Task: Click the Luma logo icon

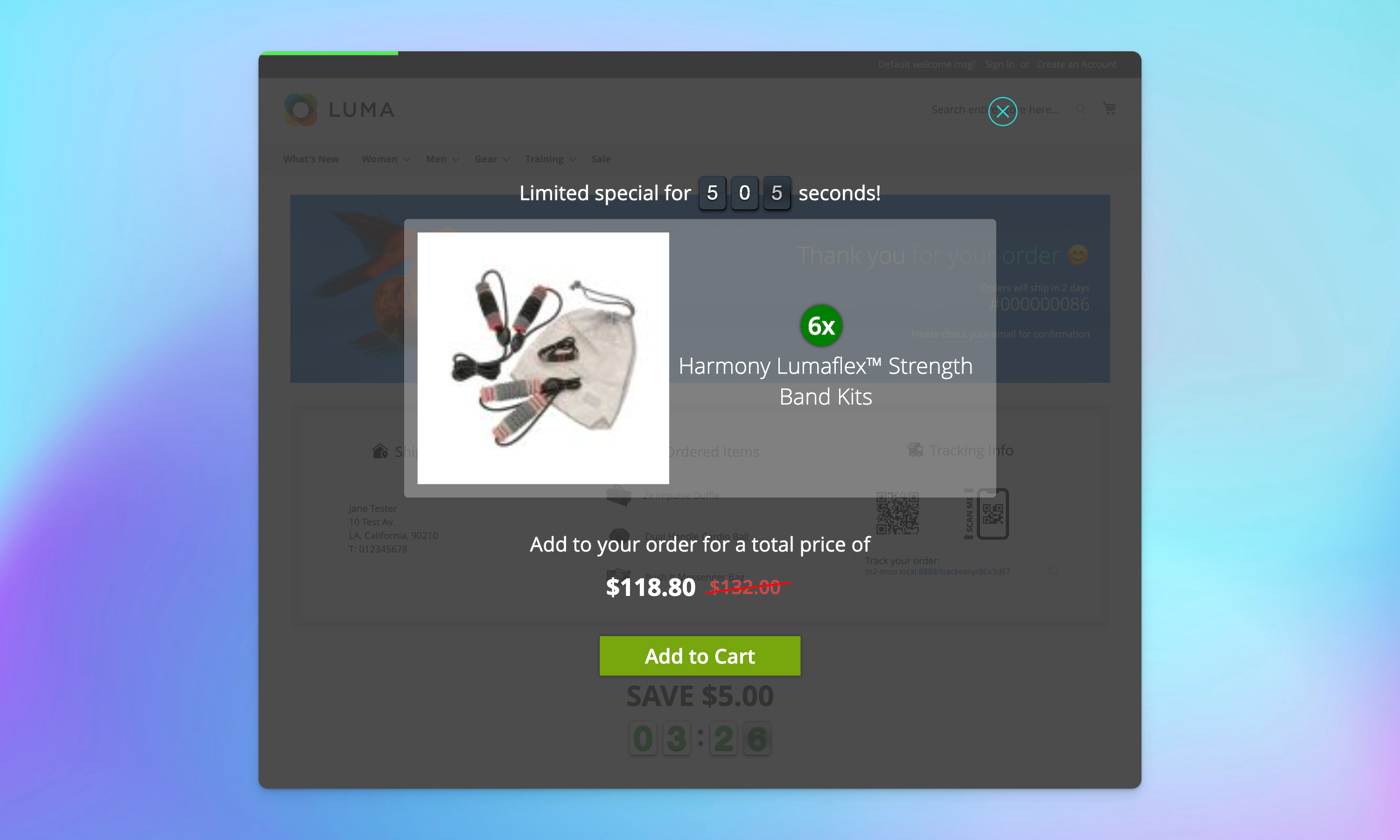Action: pyautogui.click(x=300, y=110)
